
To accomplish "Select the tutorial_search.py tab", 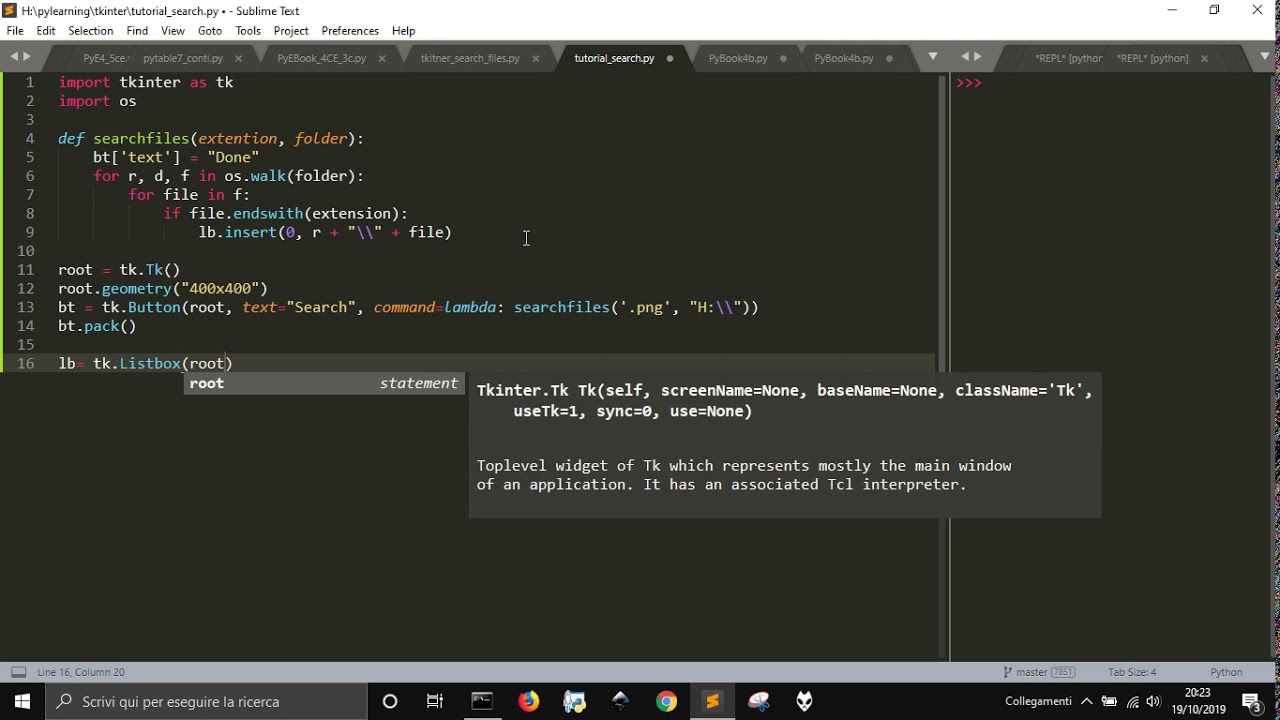I will 614,58.
